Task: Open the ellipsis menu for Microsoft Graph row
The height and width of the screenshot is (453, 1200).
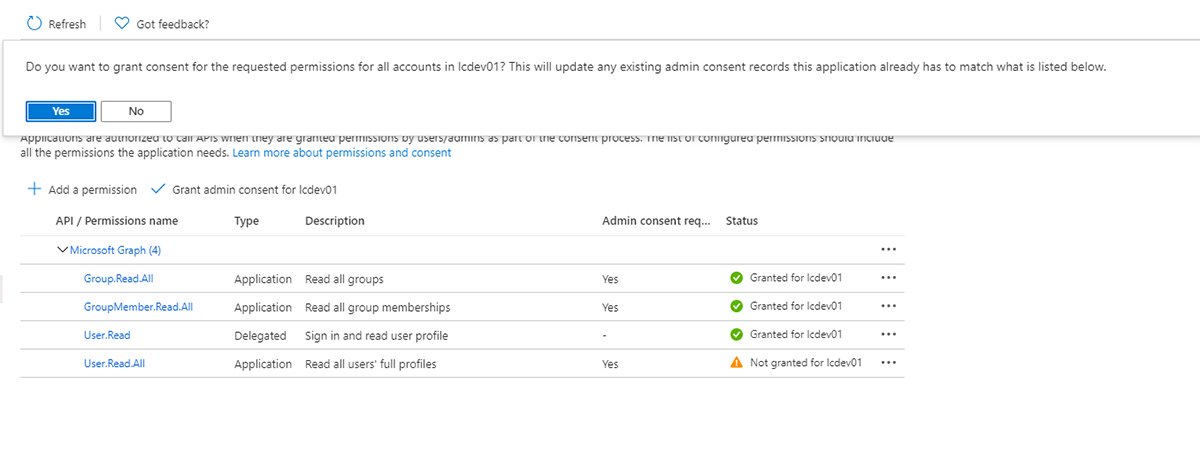Action: (888, 250)
